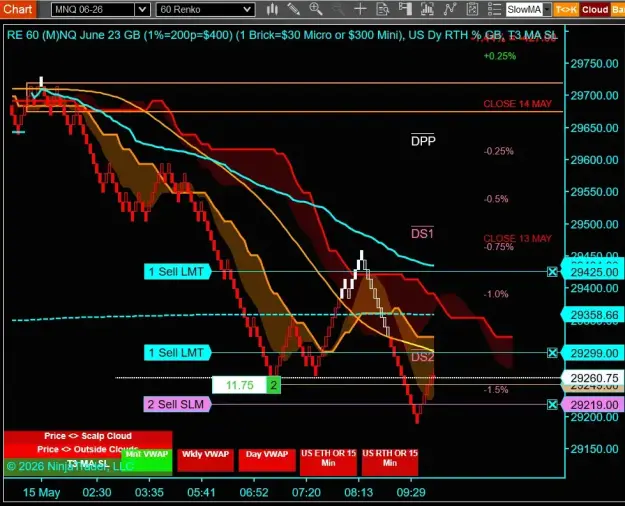625x506 pixels.
Task: Click the 29219.00 violet price marker
Action: (593, 405)
